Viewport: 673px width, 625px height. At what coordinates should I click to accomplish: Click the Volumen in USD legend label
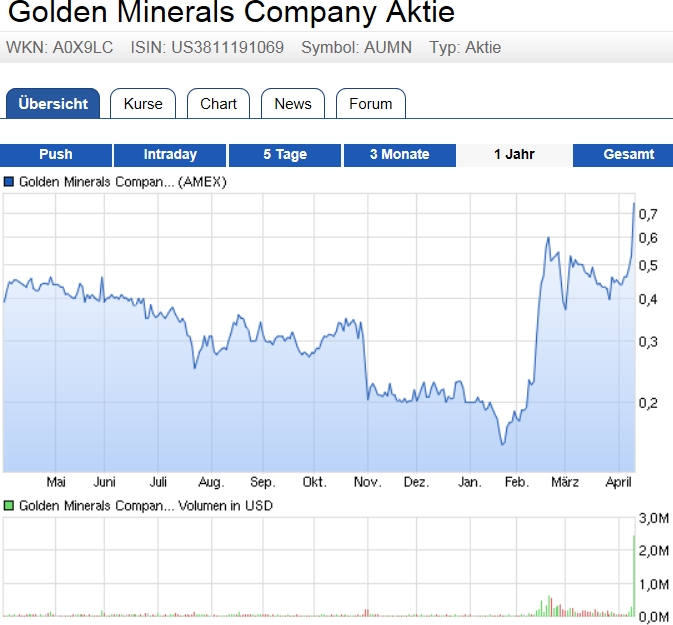[146, 506]
